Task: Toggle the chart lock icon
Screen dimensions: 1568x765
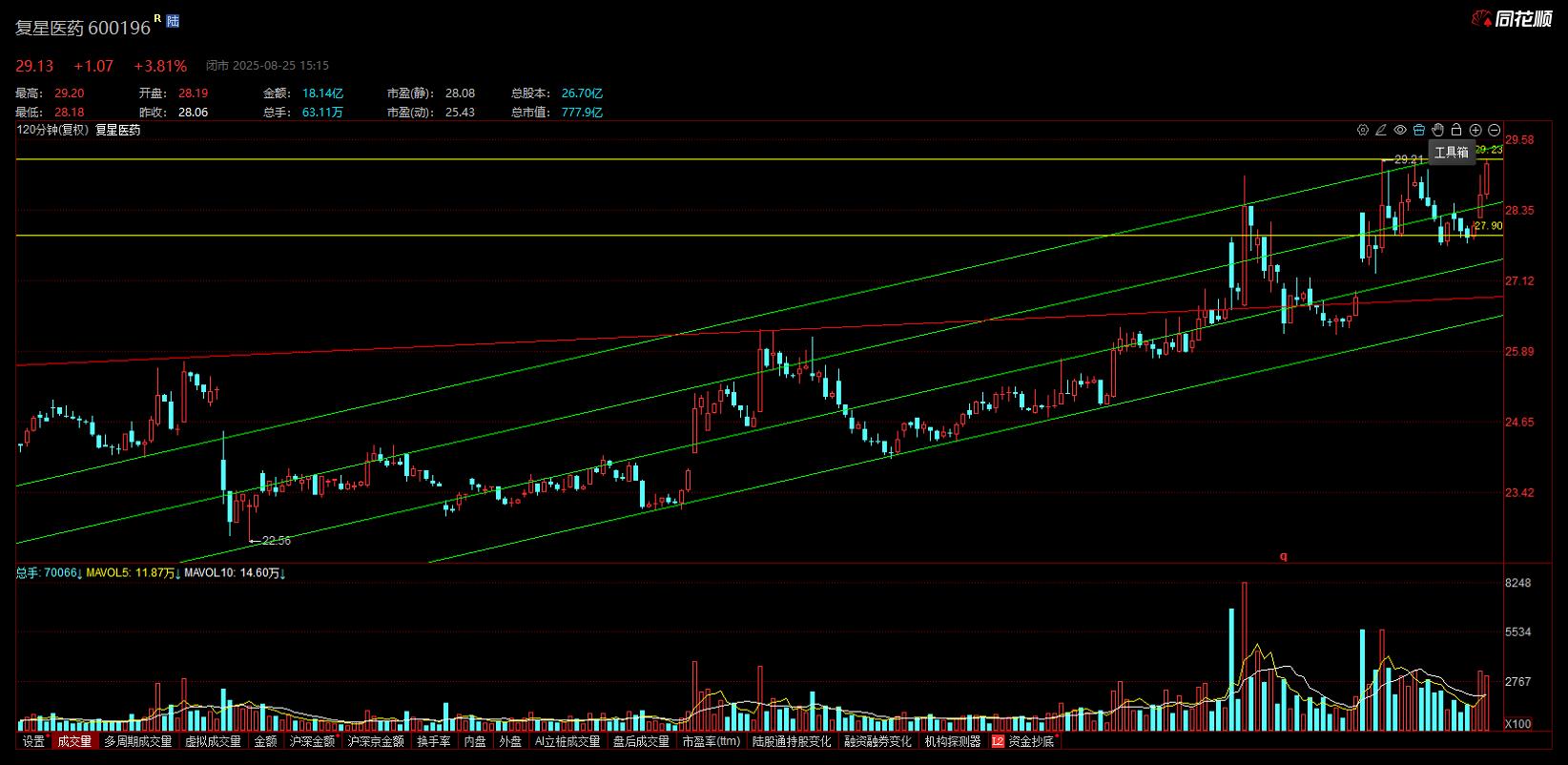Action: point(1456,130)
